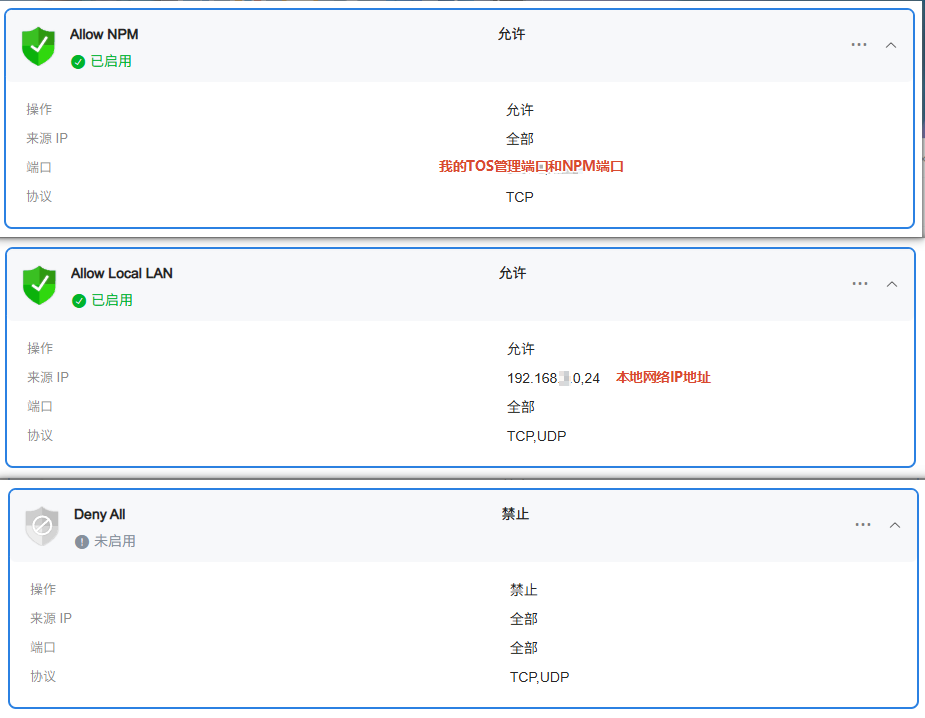Viewport: 925px width, 718px height.
Task: Click the TCP,UDP protocol value in Allow Local LAN
Action: (x=536, y=436)
